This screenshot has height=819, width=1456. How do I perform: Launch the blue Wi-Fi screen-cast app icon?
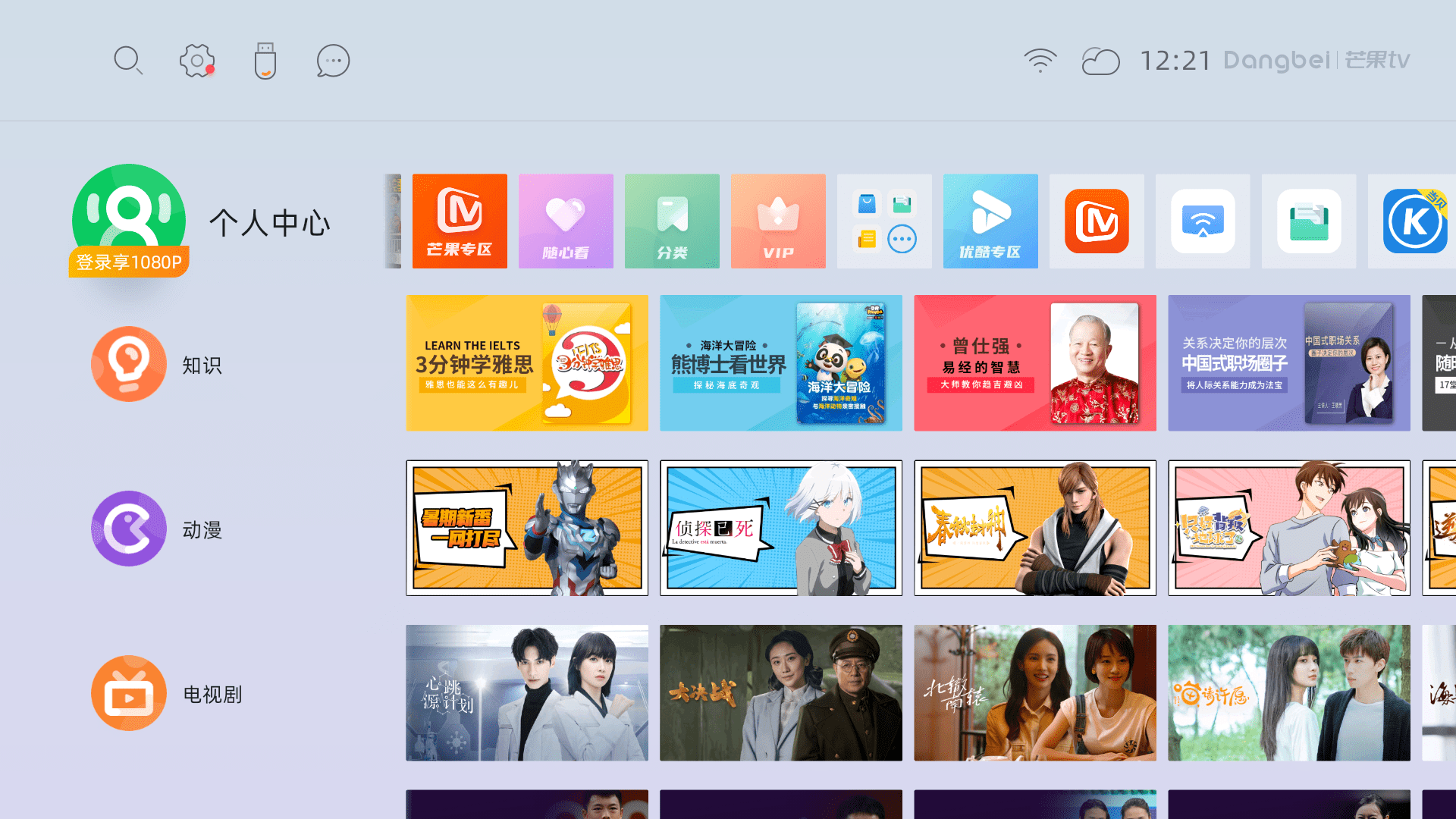tap(1203, 221)
